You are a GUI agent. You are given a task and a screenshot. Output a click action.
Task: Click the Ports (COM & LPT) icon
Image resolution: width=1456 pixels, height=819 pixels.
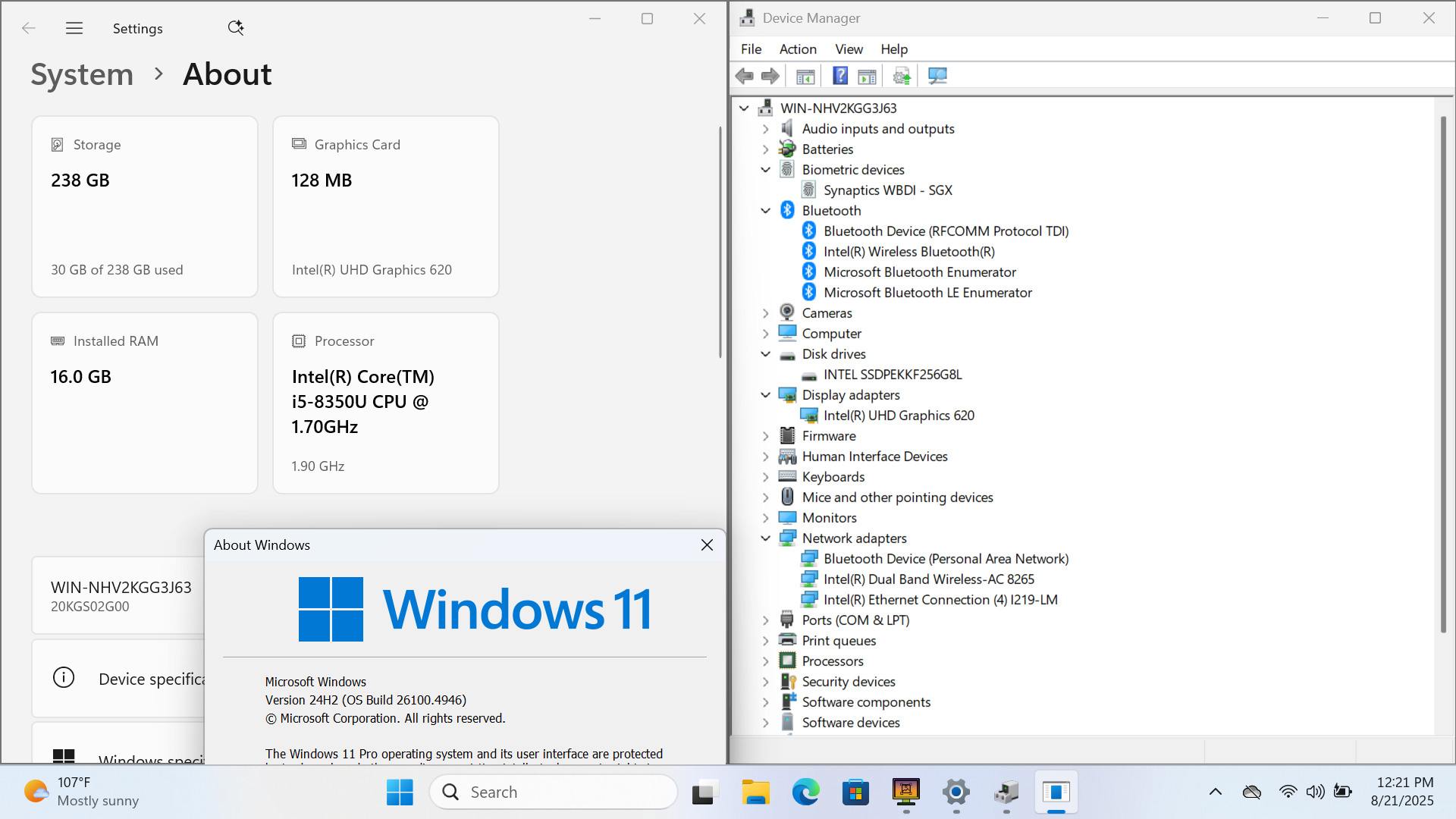pos(788,620)
